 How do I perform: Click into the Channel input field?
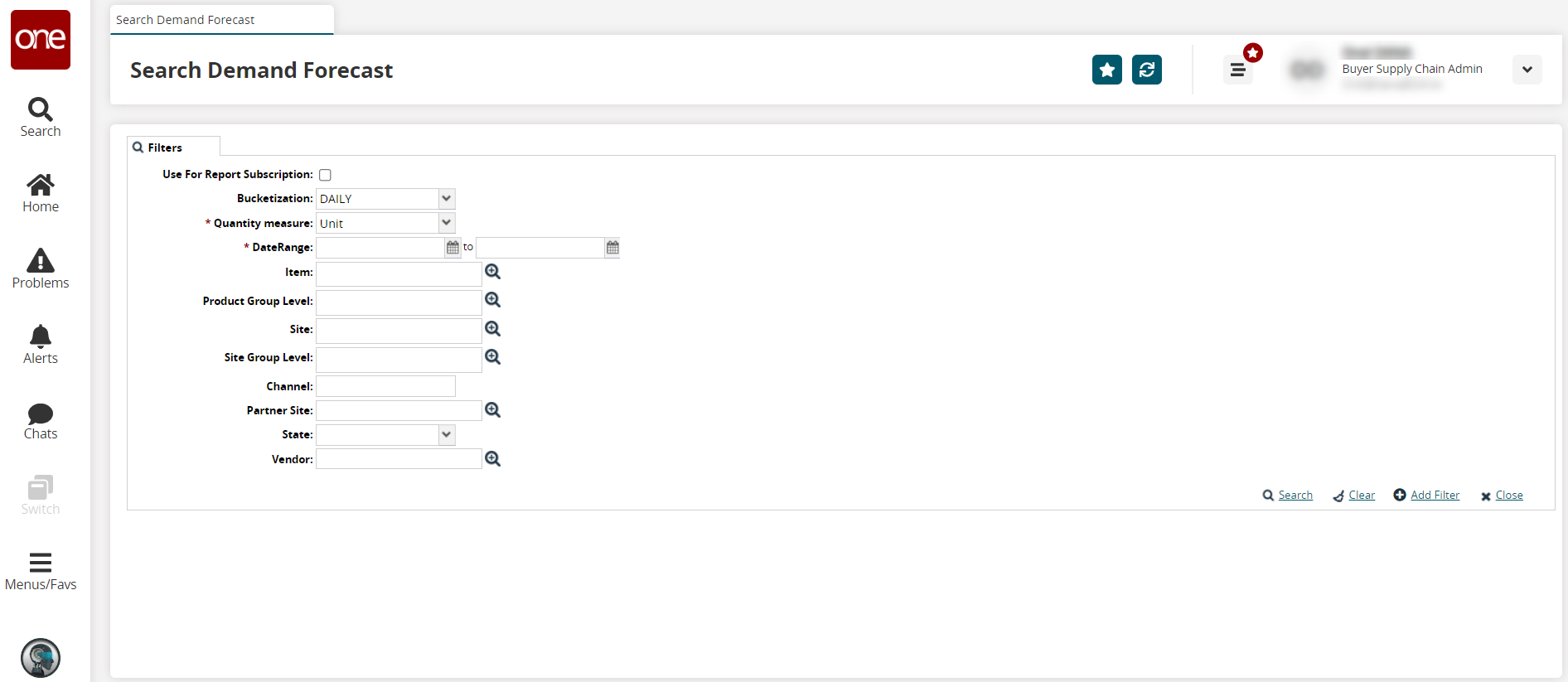coord(385,386)
